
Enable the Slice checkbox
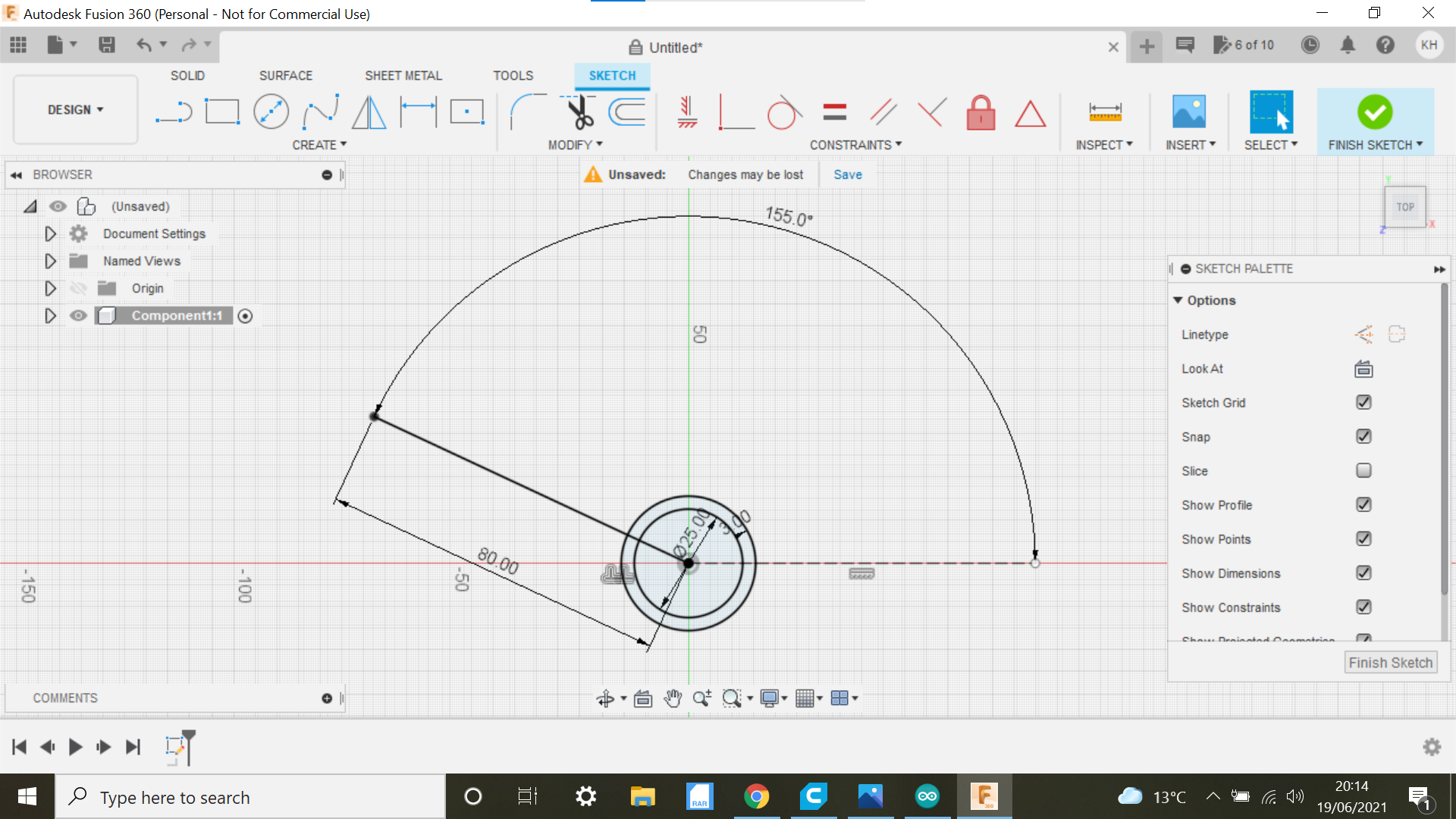tap(1363, 470)
